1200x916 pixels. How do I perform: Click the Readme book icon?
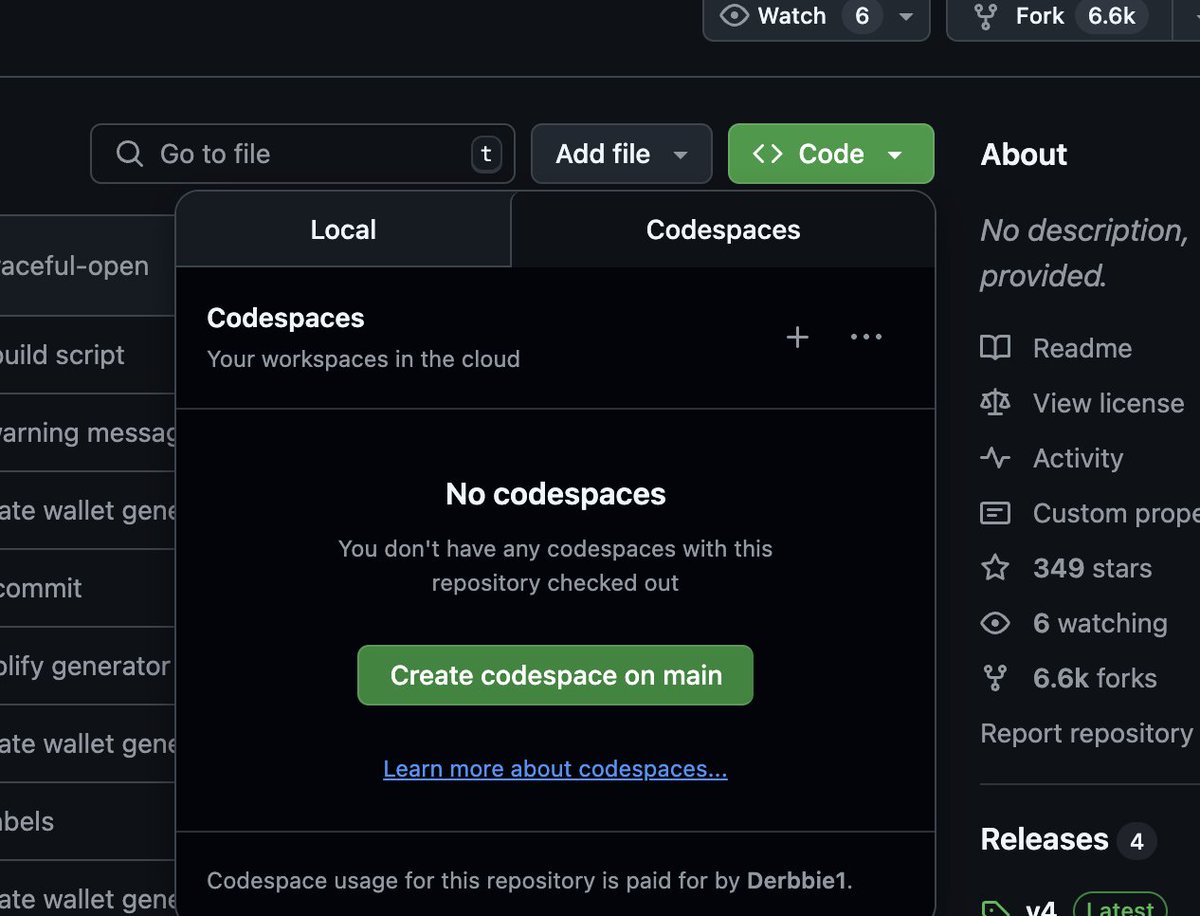995,348
